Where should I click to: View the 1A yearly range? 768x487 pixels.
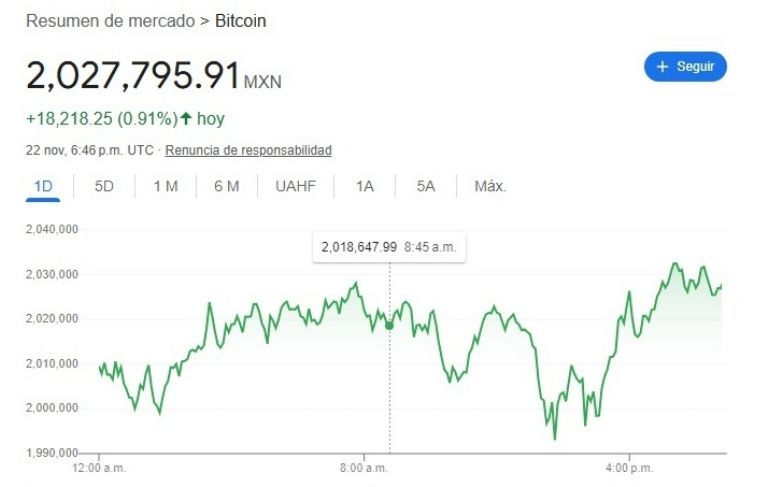365,186
